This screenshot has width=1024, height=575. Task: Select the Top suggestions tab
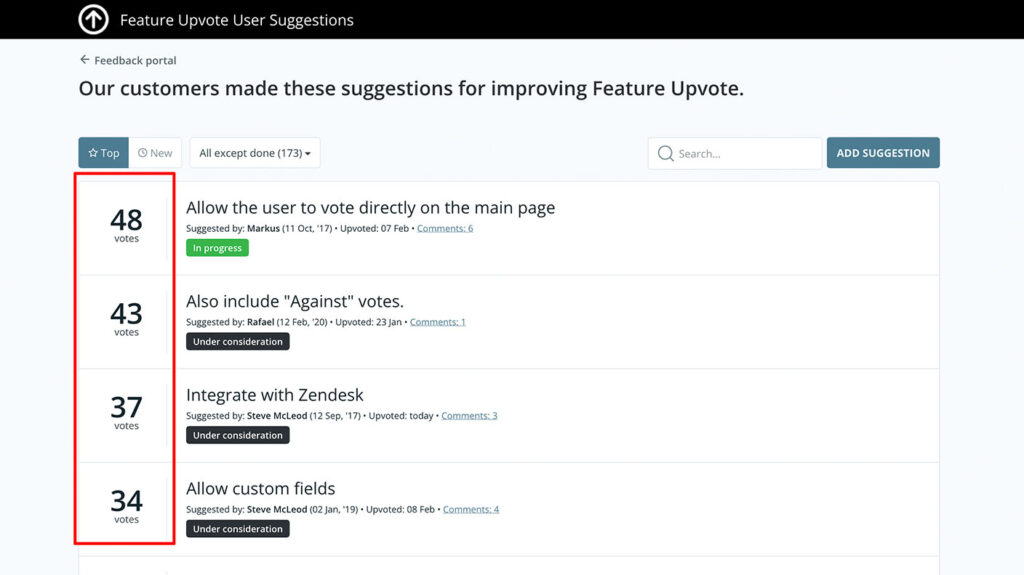point(104,153)
